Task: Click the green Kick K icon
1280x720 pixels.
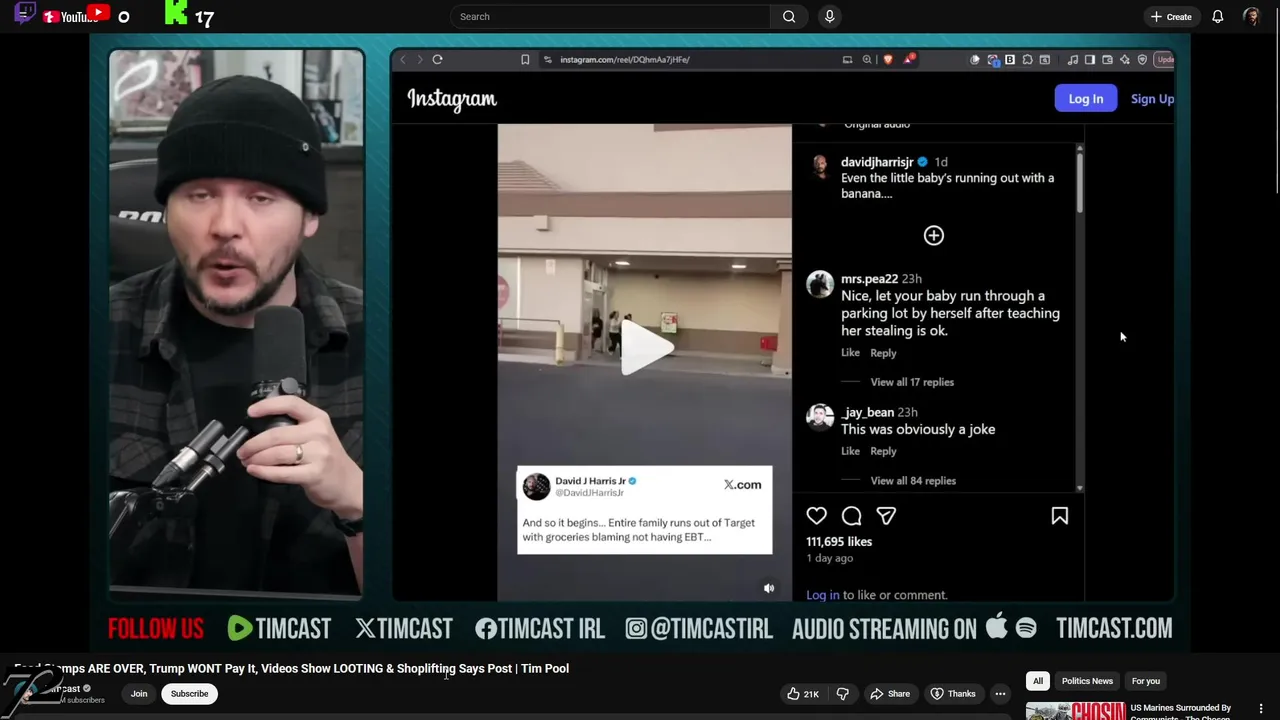Action: [176, 13]
